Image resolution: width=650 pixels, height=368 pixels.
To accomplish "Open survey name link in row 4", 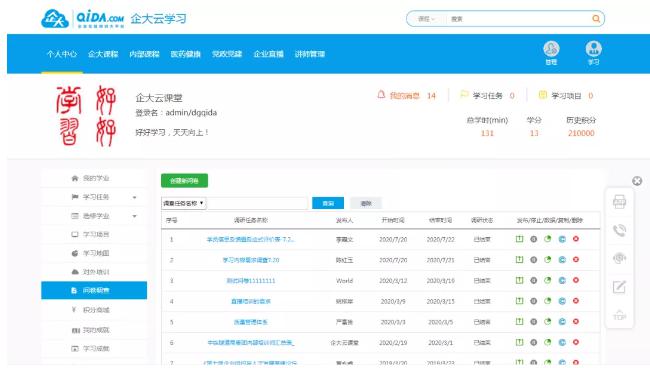I will coord(251,301).
